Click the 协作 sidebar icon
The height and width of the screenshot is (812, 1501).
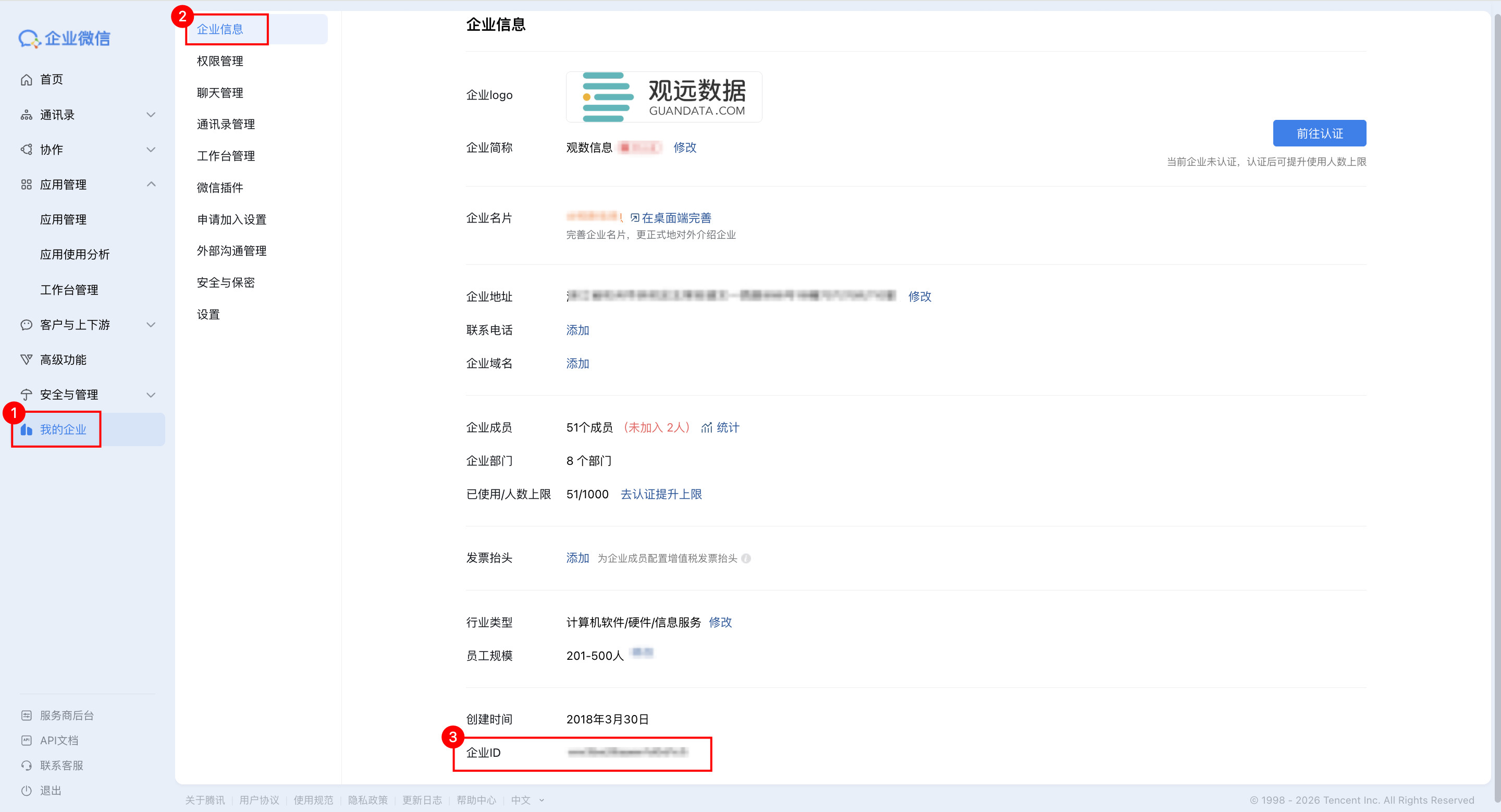[x=26, y=150]
